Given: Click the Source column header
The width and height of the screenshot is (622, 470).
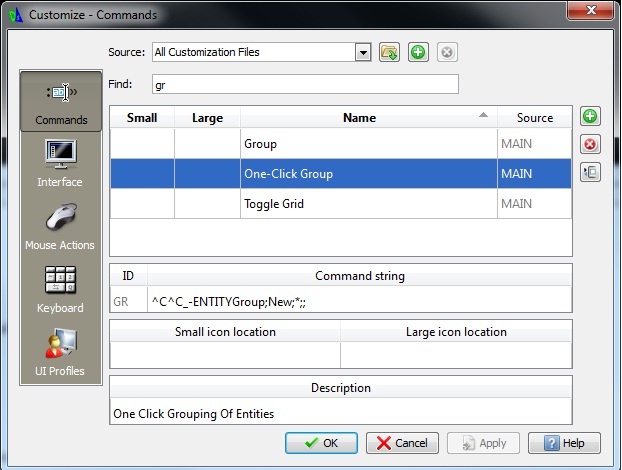Looking at the screenshot, I should tap(534, 117).
